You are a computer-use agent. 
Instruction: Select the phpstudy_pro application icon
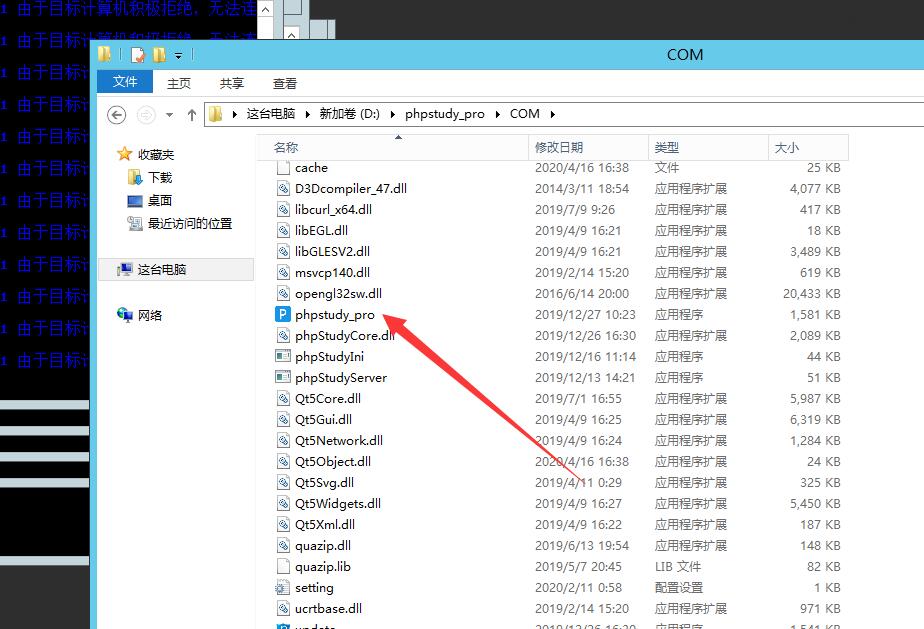tap(283, 315)
